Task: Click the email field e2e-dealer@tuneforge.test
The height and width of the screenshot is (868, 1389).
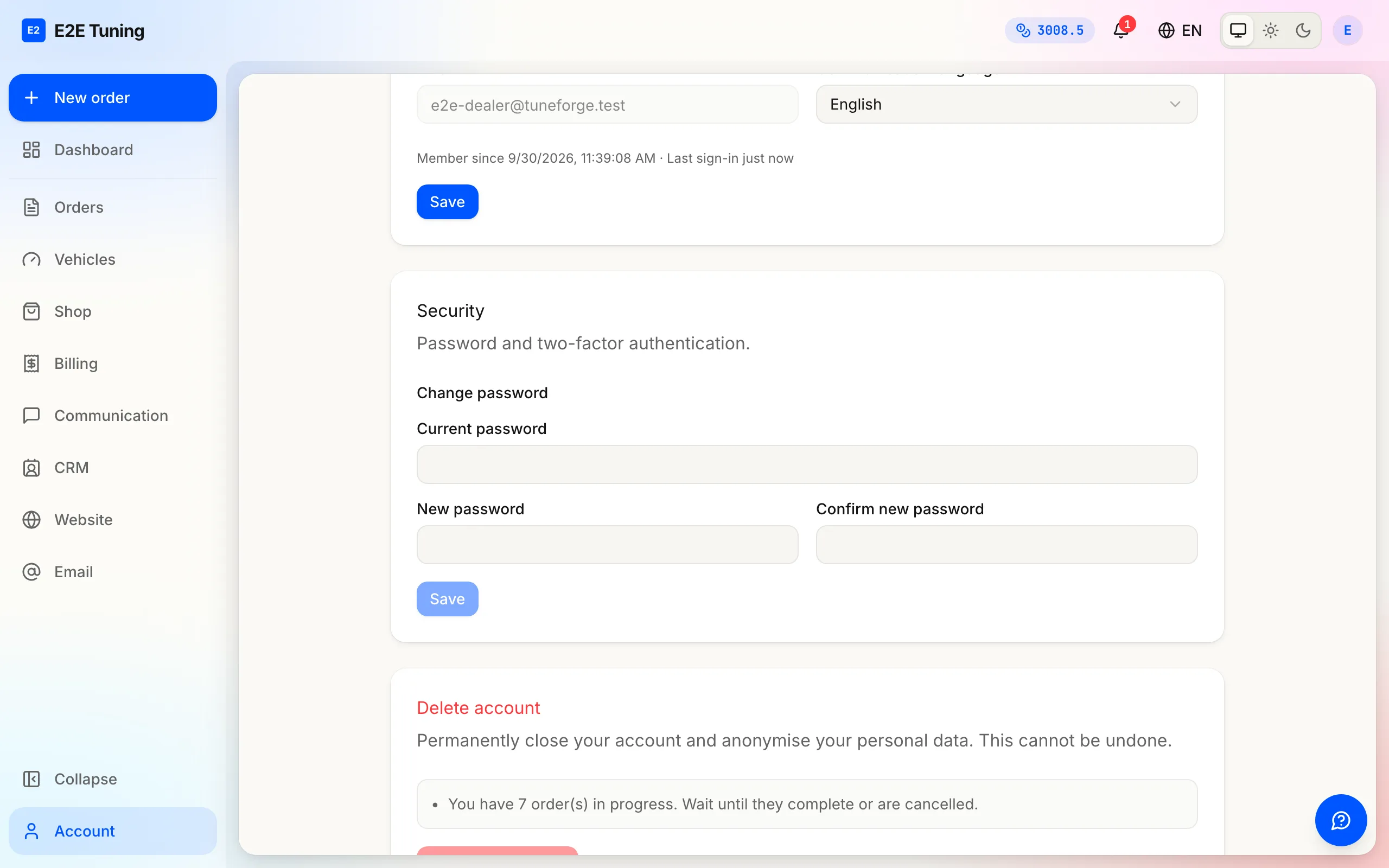Action: [607, 105]
